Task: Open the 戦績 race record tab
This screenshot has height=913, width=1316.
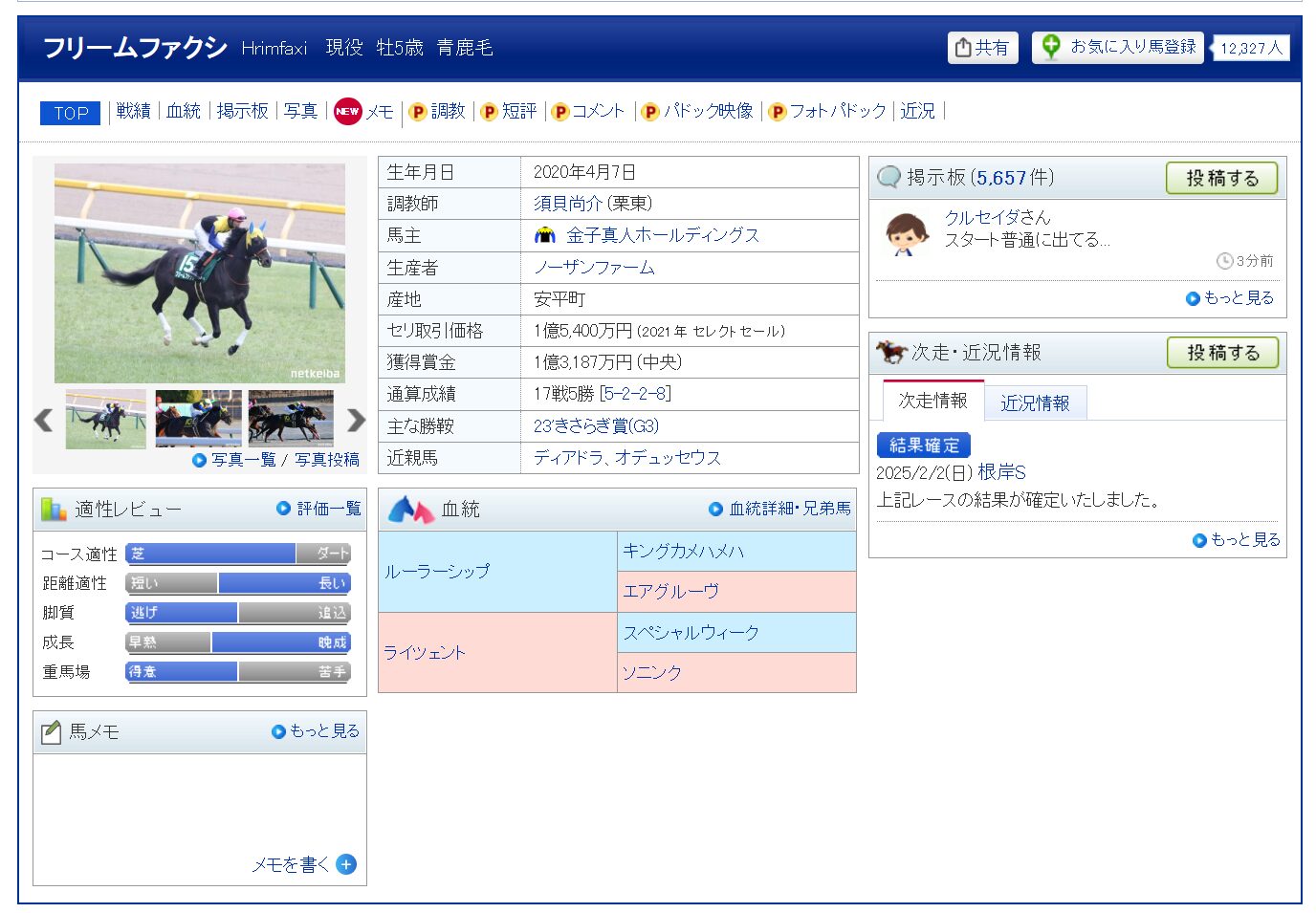Action: (x=133, y=112)
